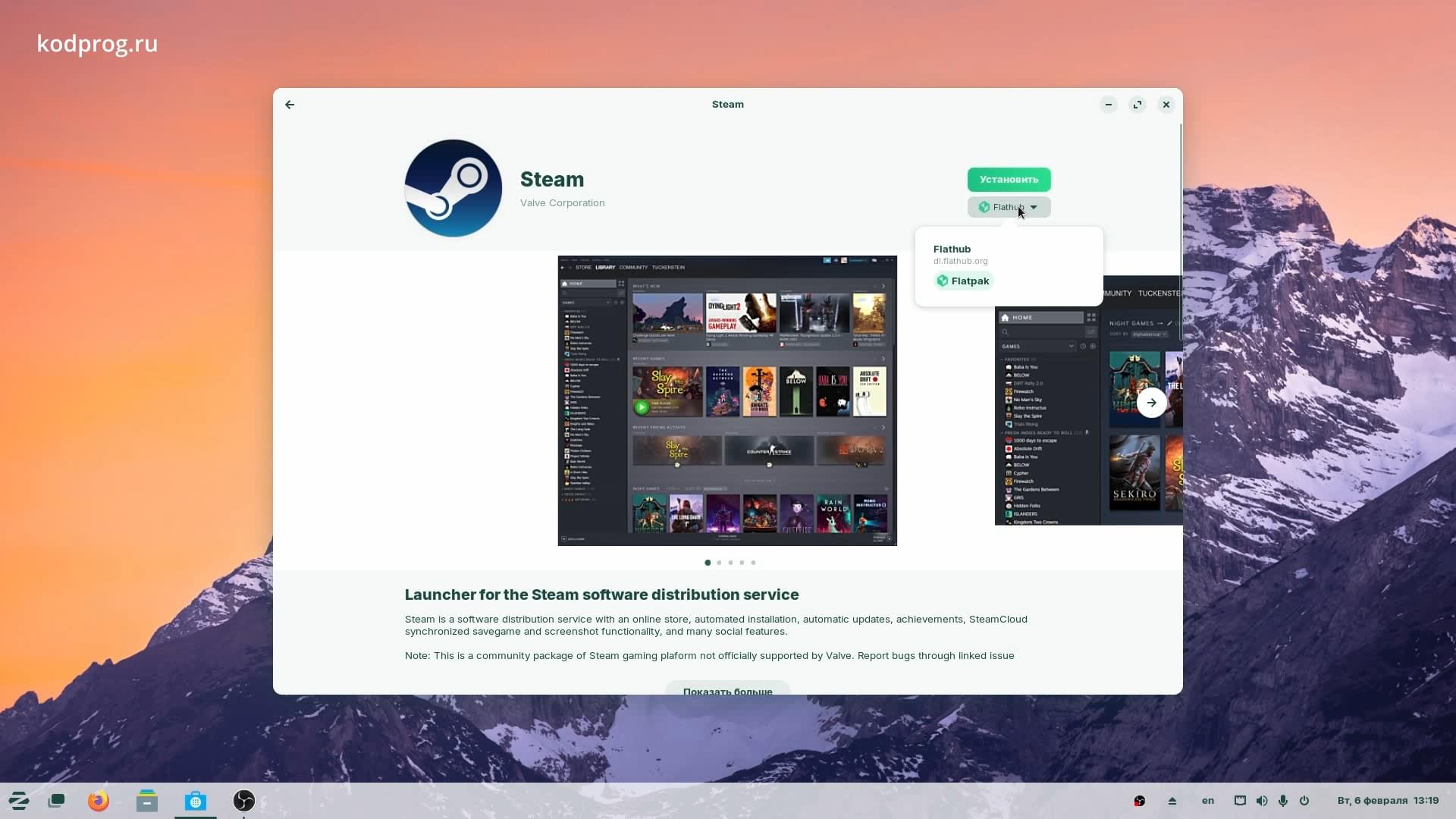
Task: Select the first carousel page dot
Action: click(x=708, y=563)
